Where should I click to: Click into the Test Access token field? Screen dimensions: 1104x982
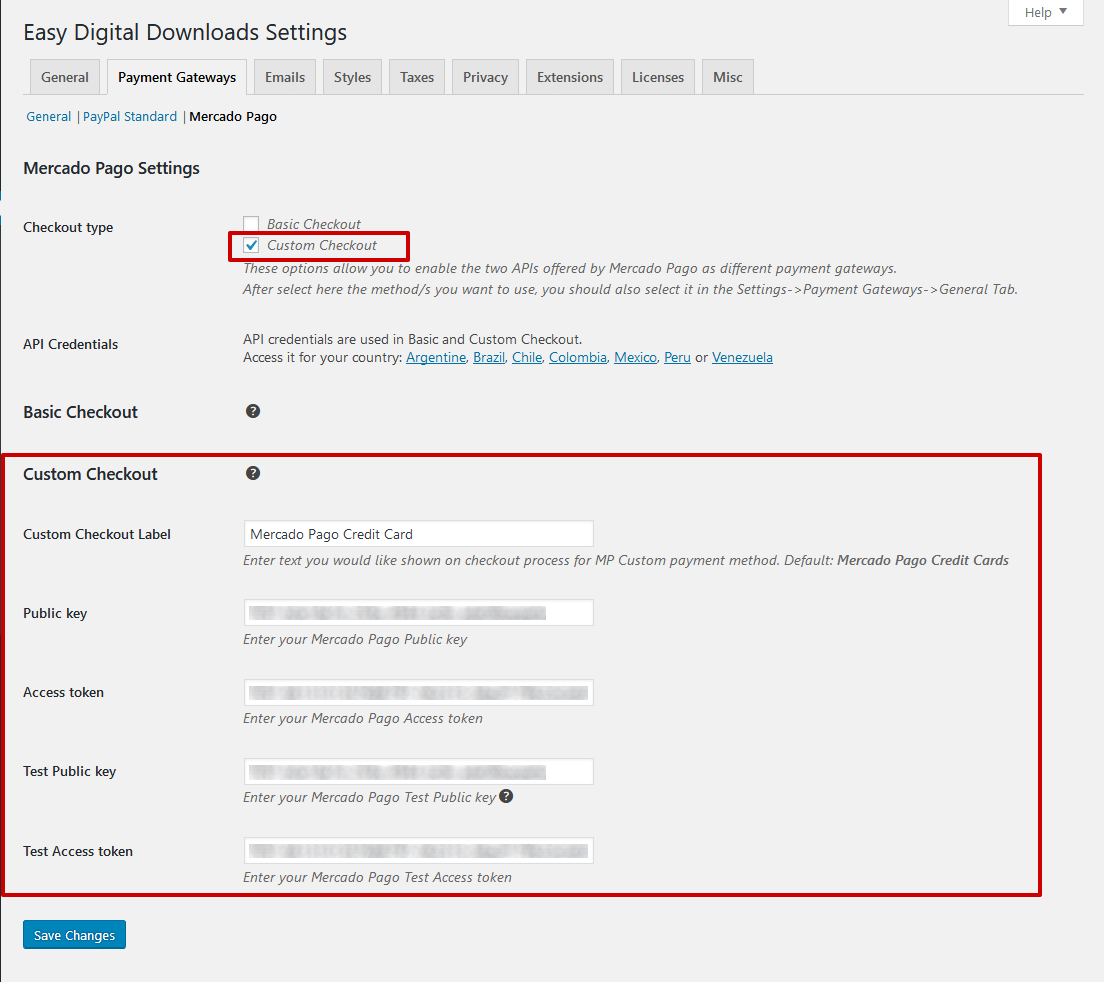418,850
